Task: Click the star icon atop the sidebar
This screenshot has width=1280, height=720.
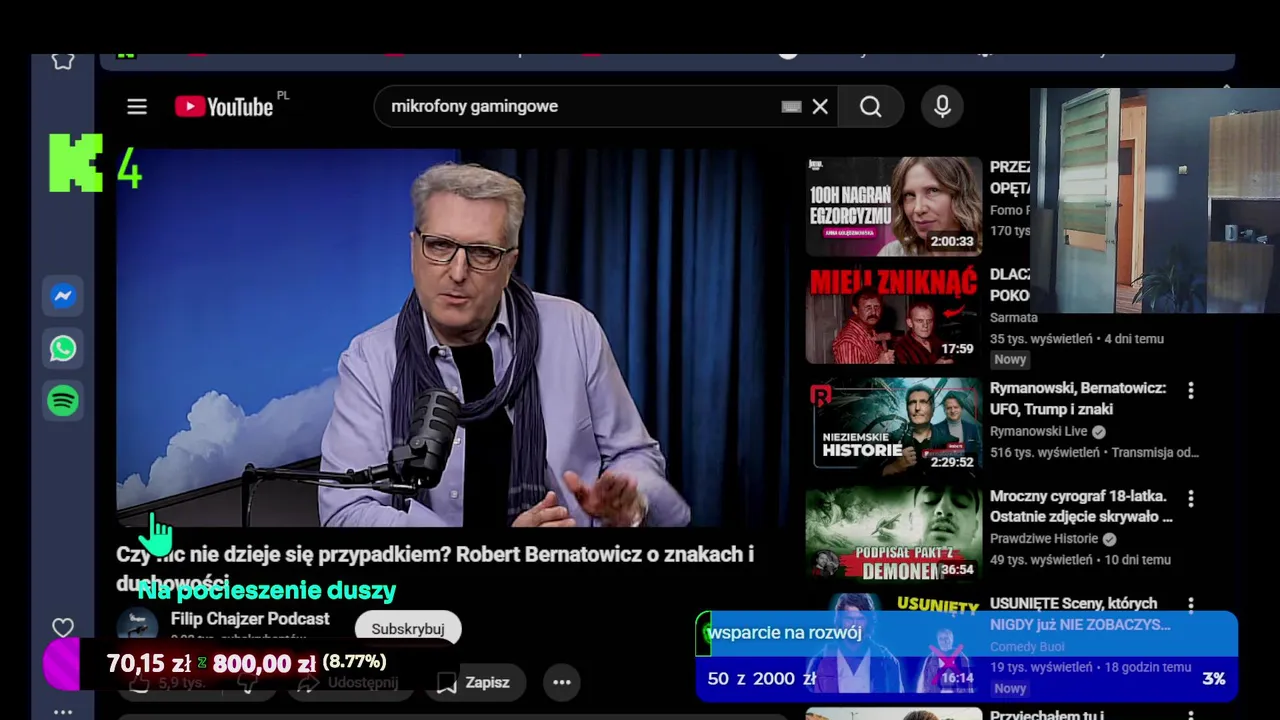Action: pyautogui.click(x=63, y=60)
